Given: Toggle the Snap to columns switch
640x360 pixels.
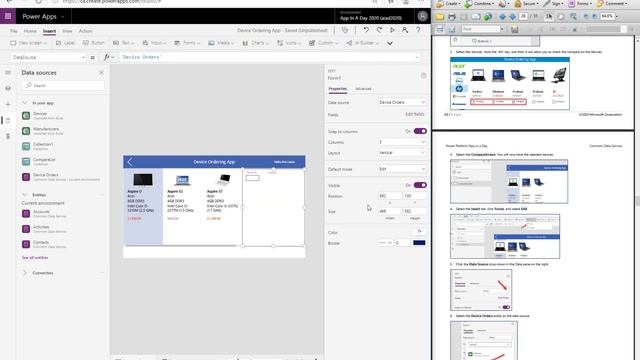Looking at the screenshot, I should coord(420,131).
